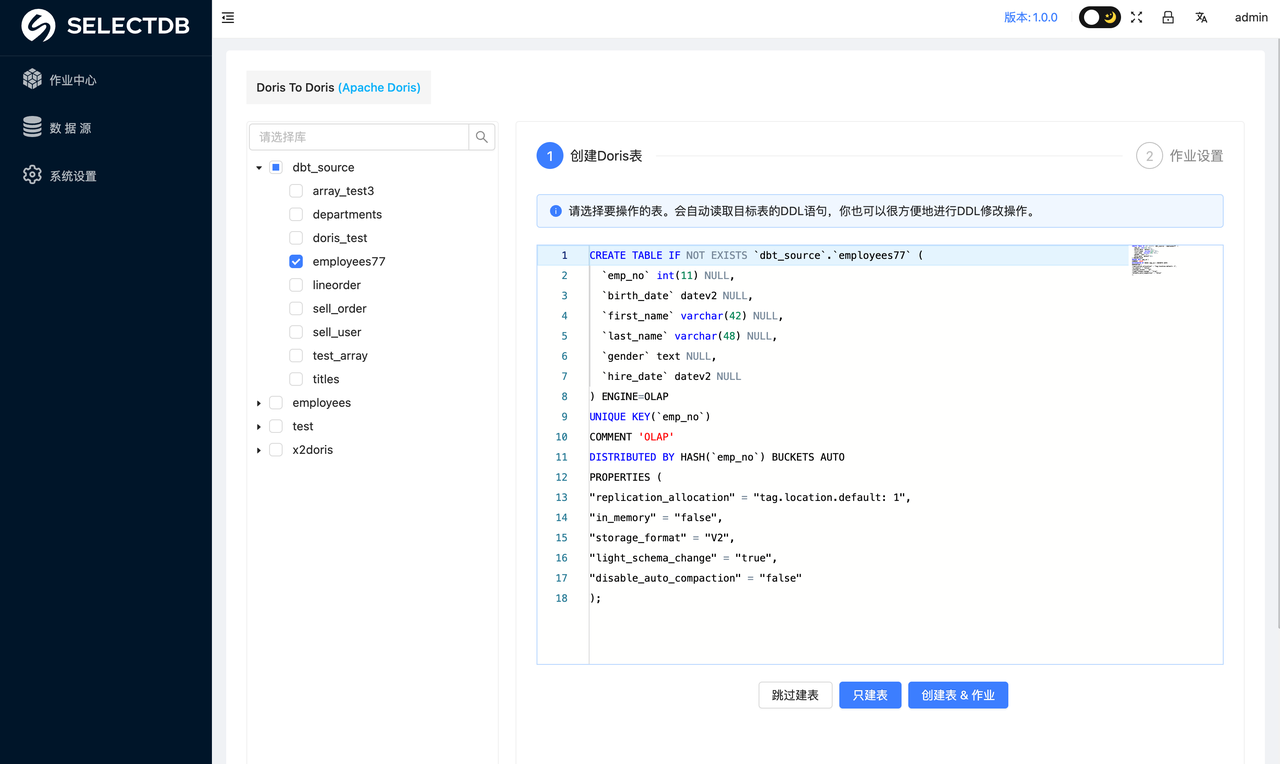This screenshot has height=764, width=1280.
Task: Expand the employees database node
Action: pos(259,403)
